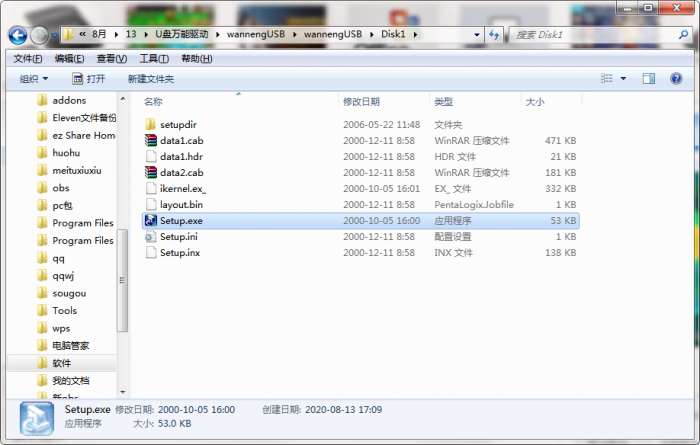
Task: Select the Setup.ini configuration file icon
Action: (151, 237)
